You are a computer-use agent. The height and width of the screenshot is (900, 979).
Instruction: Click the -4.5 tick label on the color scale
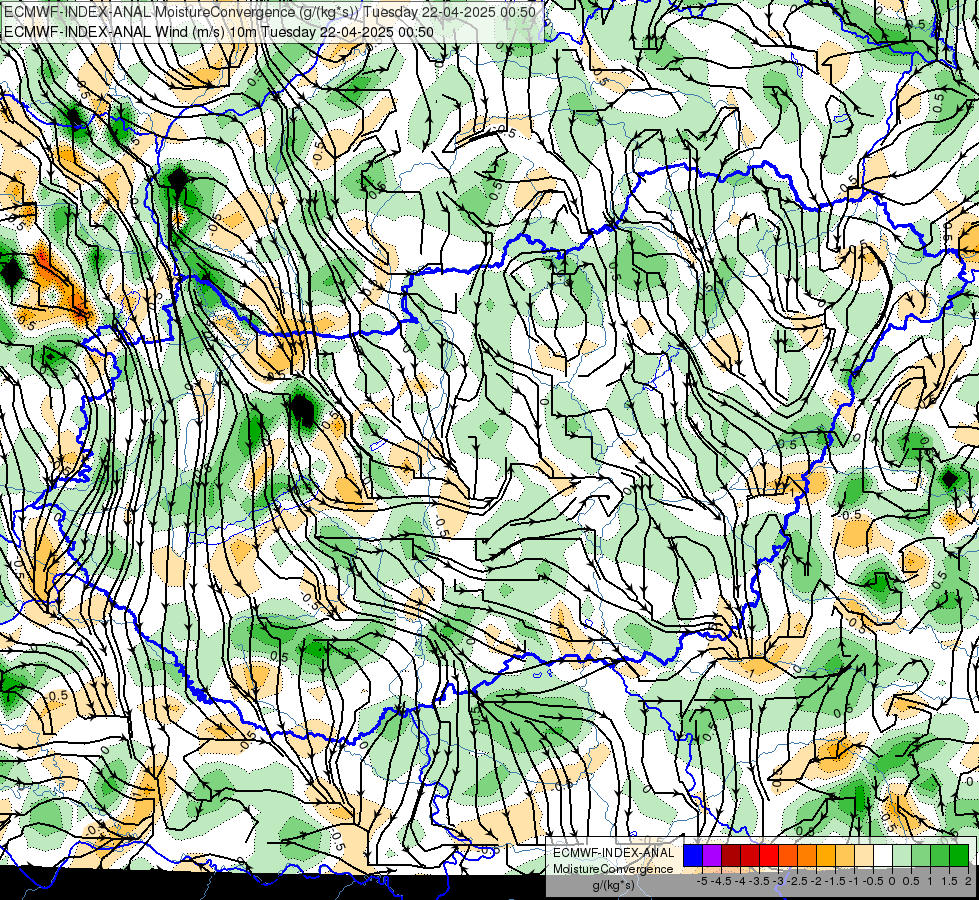(x=721, y=881)
